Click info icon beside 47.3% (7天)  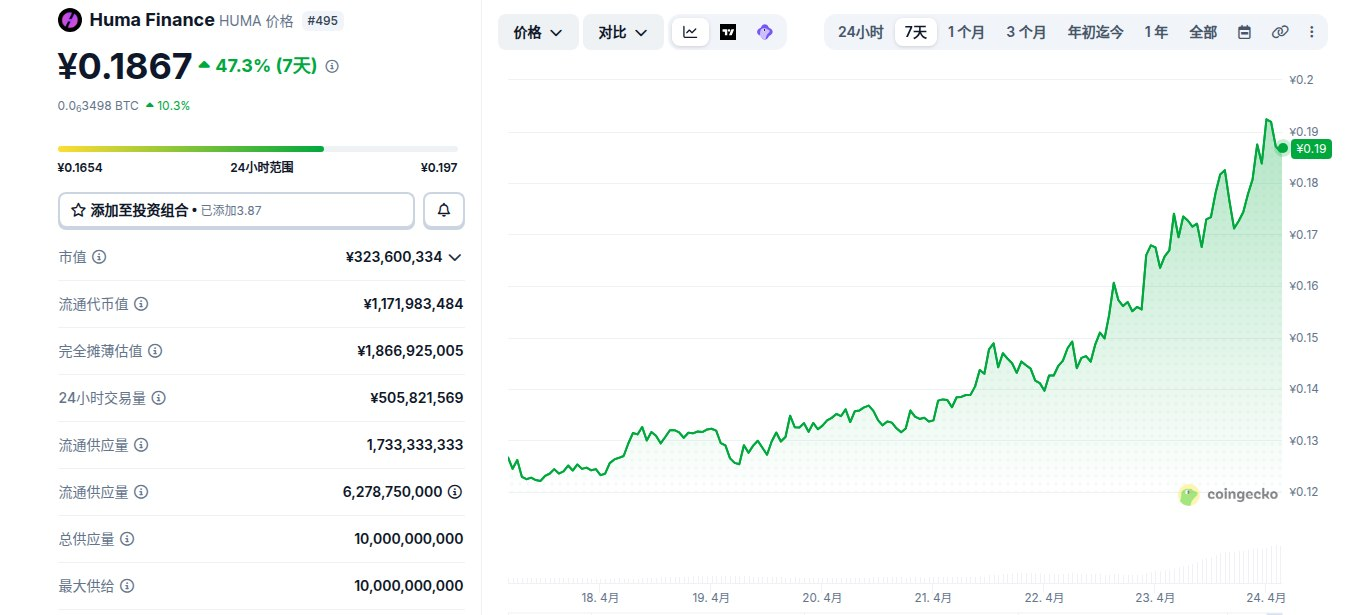pyautogui.click(x=333, y=66)
